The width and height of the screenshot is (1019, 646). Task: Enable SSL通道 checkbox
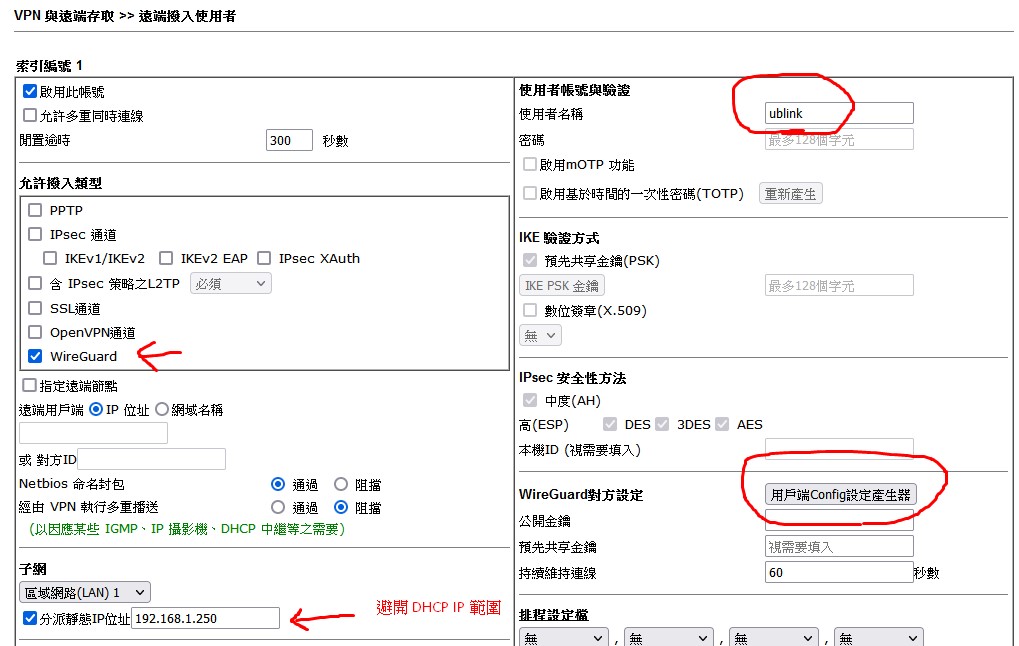pos(36,308)
